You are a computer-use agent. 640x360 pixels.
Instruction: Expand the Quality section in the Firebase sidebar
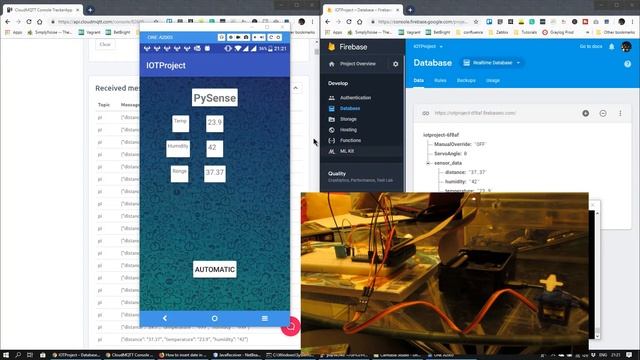(361, 176)
